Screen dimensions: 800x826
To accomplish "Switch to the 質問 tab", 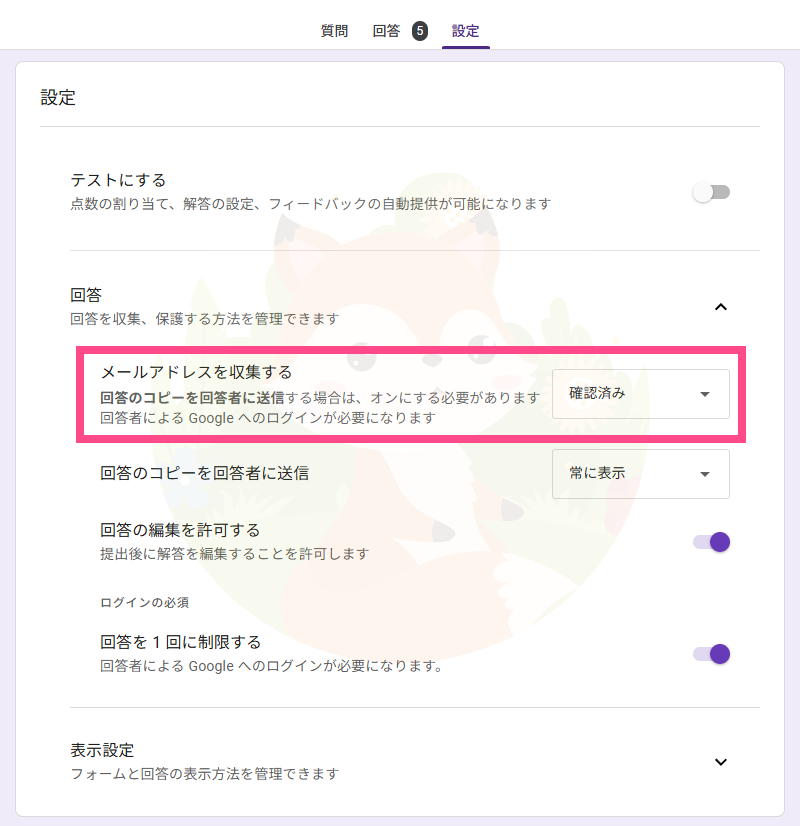I will pos(333,31).
